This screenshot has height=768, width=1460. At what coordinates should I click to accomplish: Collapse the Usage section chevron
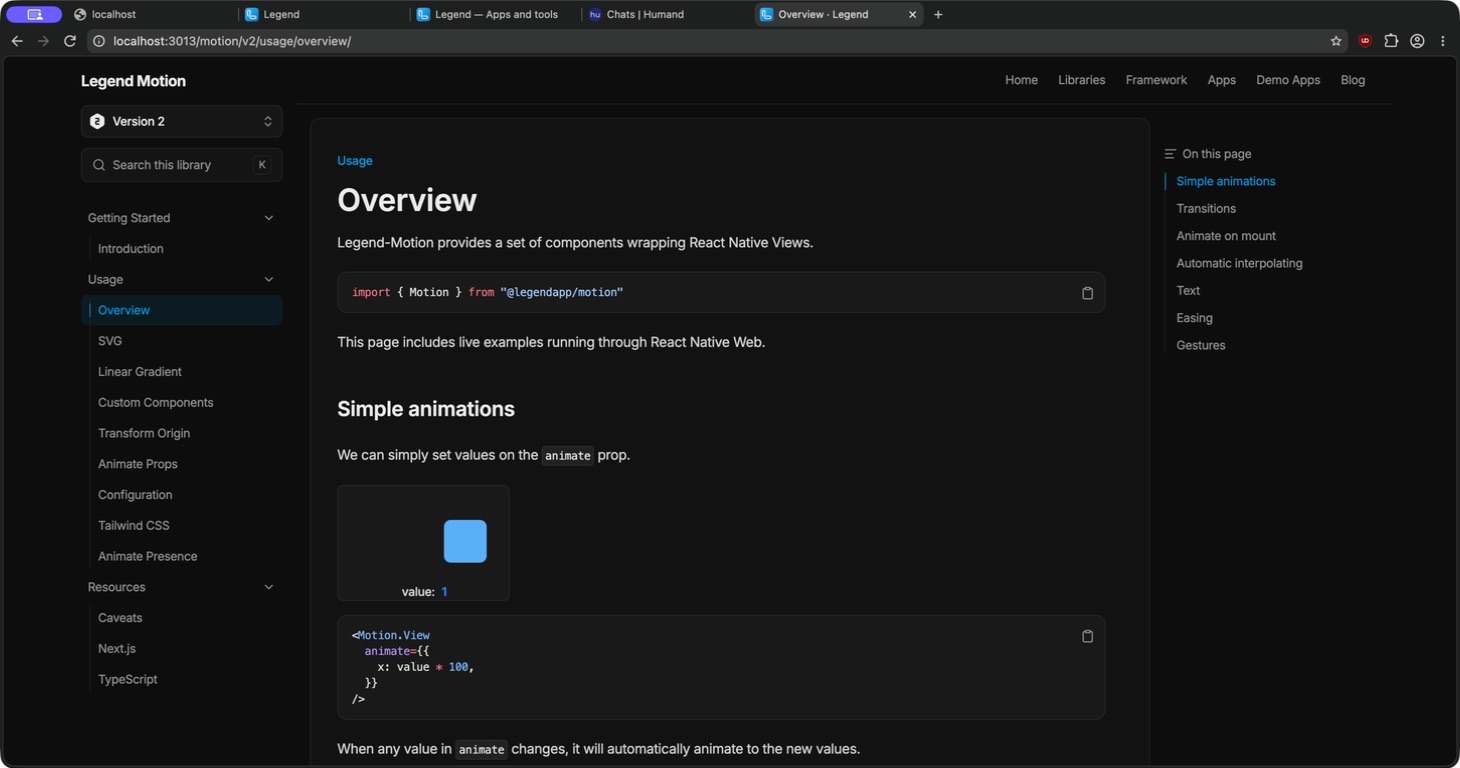[x=268, y=279]
